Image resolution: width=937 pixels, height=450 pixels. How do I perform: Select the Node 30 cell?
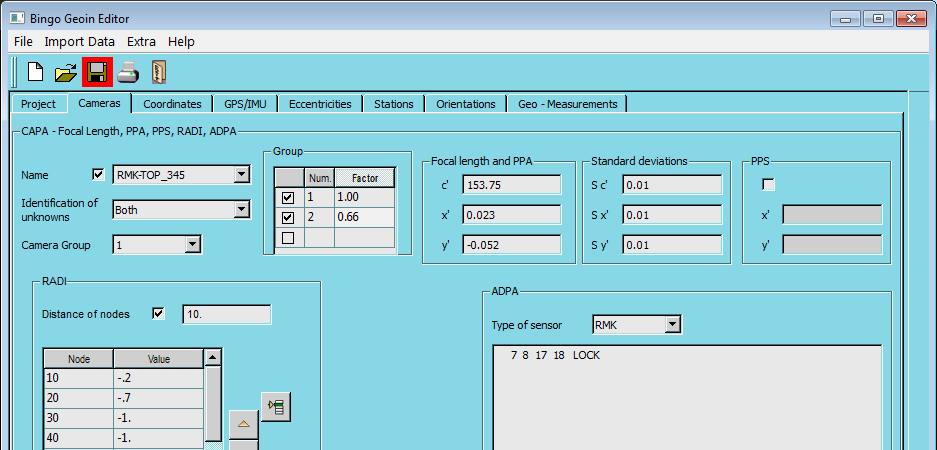pyautogui.click(x=78, y=418)
